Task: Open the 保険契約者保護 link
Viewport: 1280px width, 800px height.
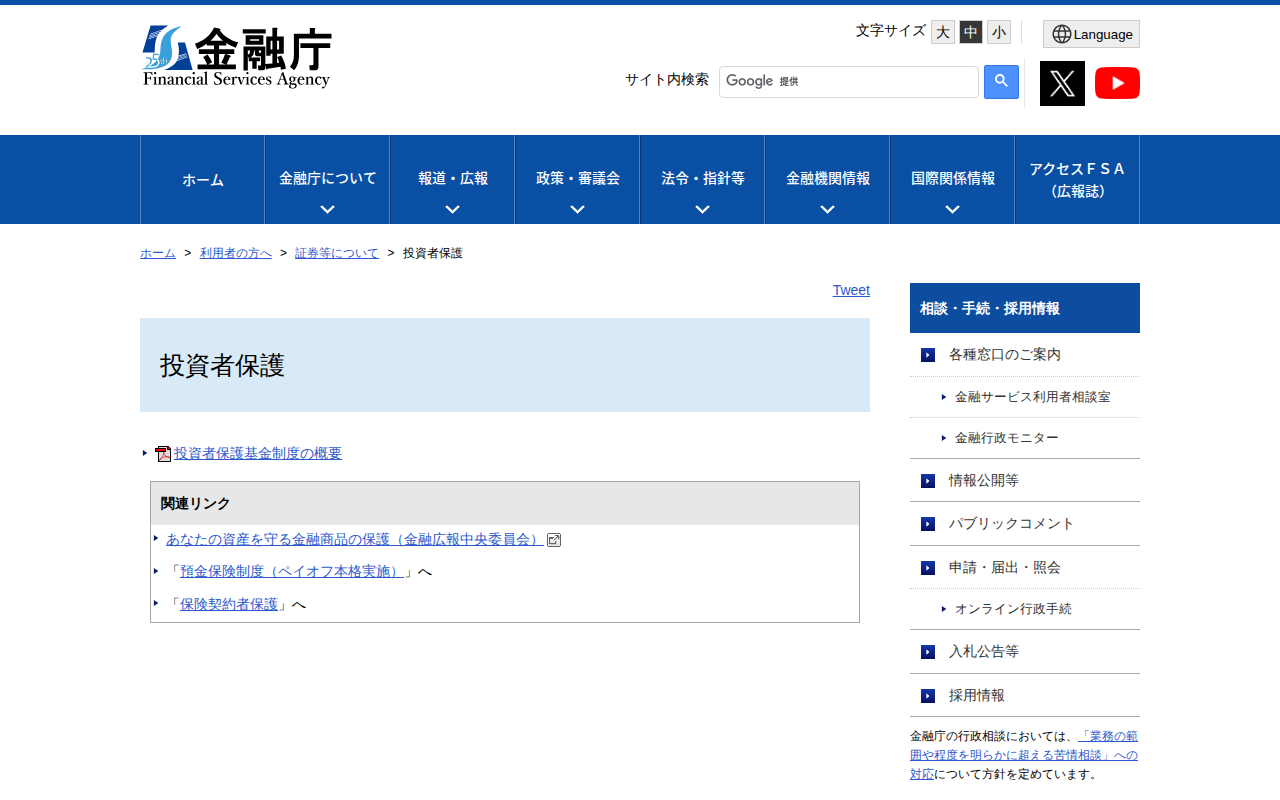Action: tap(229, 604)
